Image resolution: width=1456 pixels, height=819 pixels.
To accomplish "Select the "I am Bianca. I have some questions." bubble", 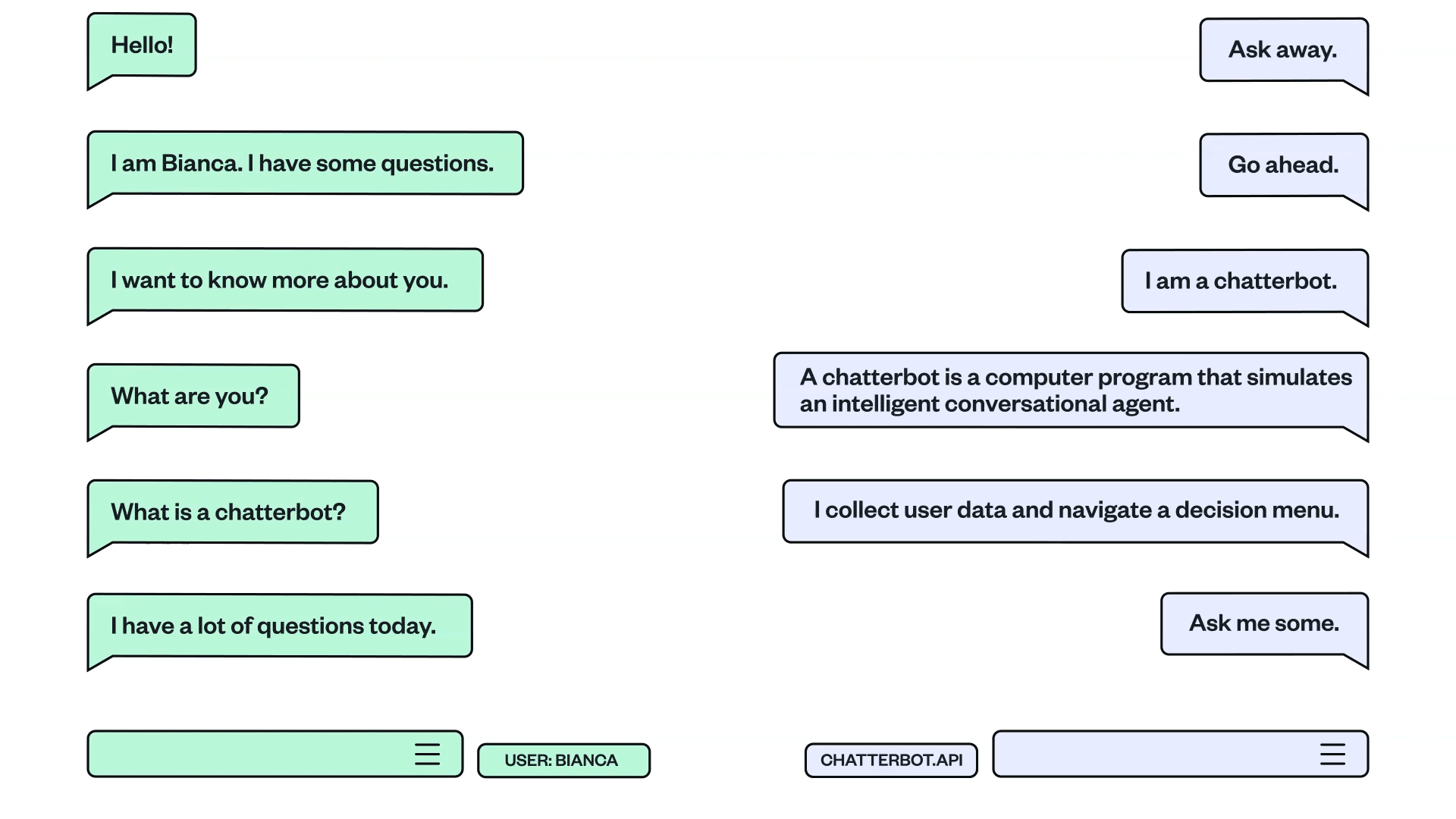I will tap(305, 163).
